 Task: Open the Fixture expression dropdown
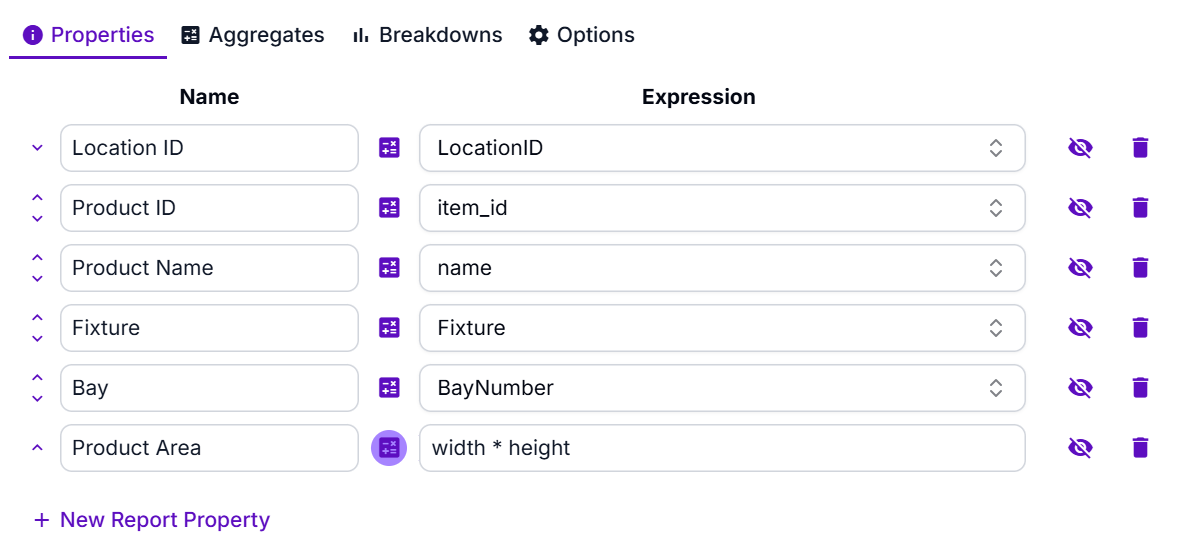click(x=722, y=328)
